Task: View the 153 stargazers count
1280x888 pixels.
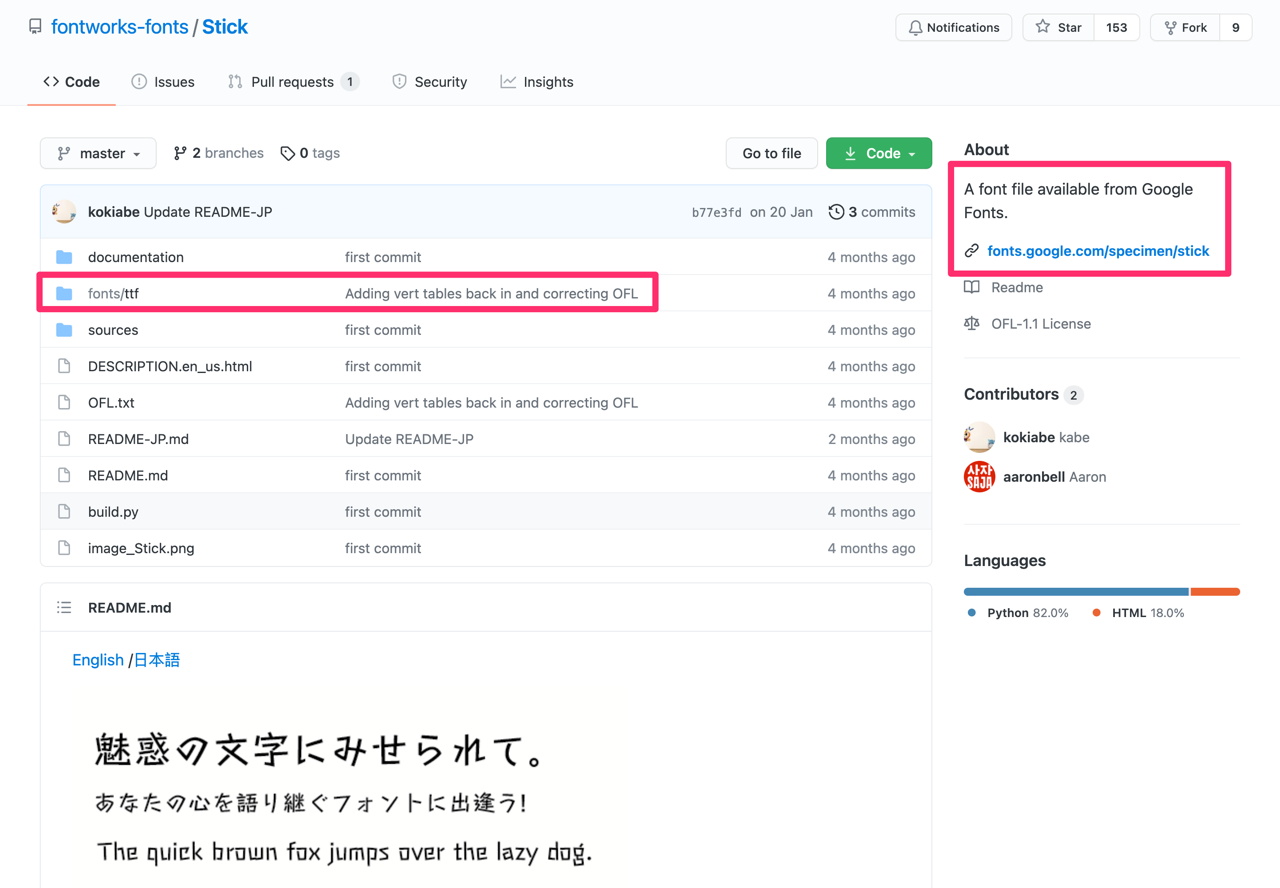Action: coord(1117,27)
